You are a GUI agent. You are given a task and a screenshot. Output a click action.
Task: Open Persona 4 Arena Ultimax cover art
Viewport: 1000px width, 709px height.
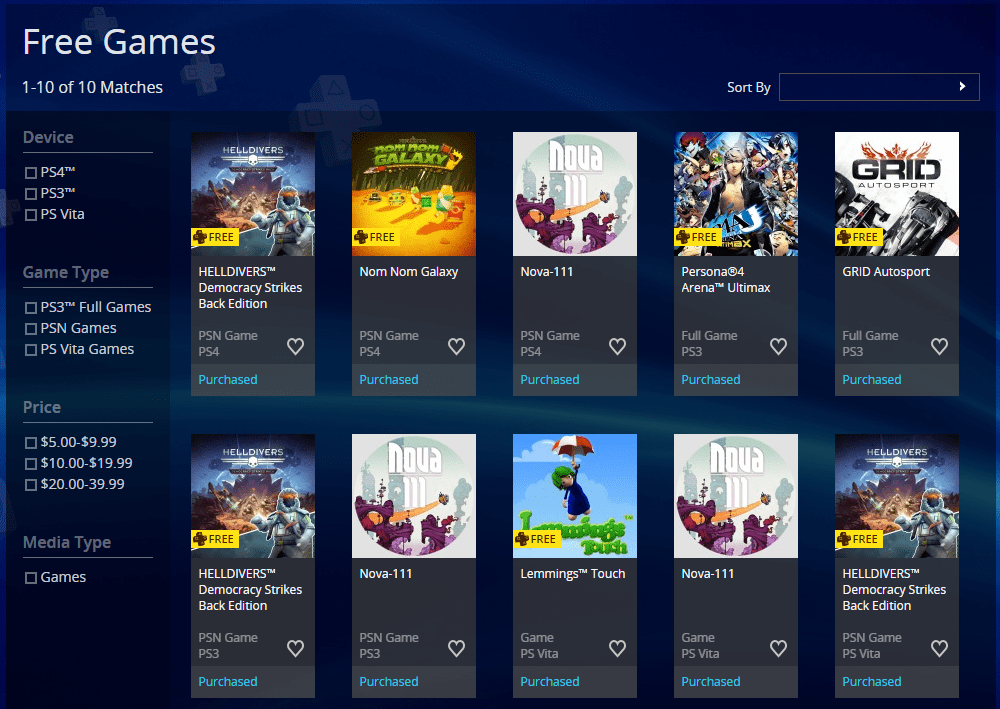coord(736,194)
